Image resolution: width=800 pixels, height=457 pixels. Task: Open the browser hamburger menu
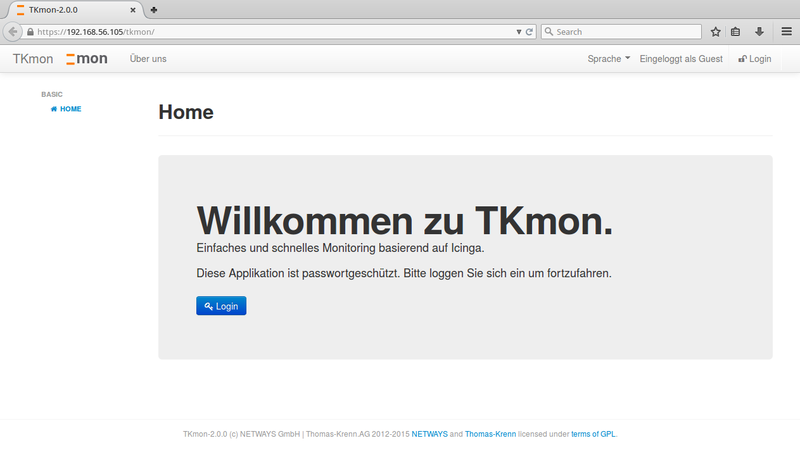786,32
